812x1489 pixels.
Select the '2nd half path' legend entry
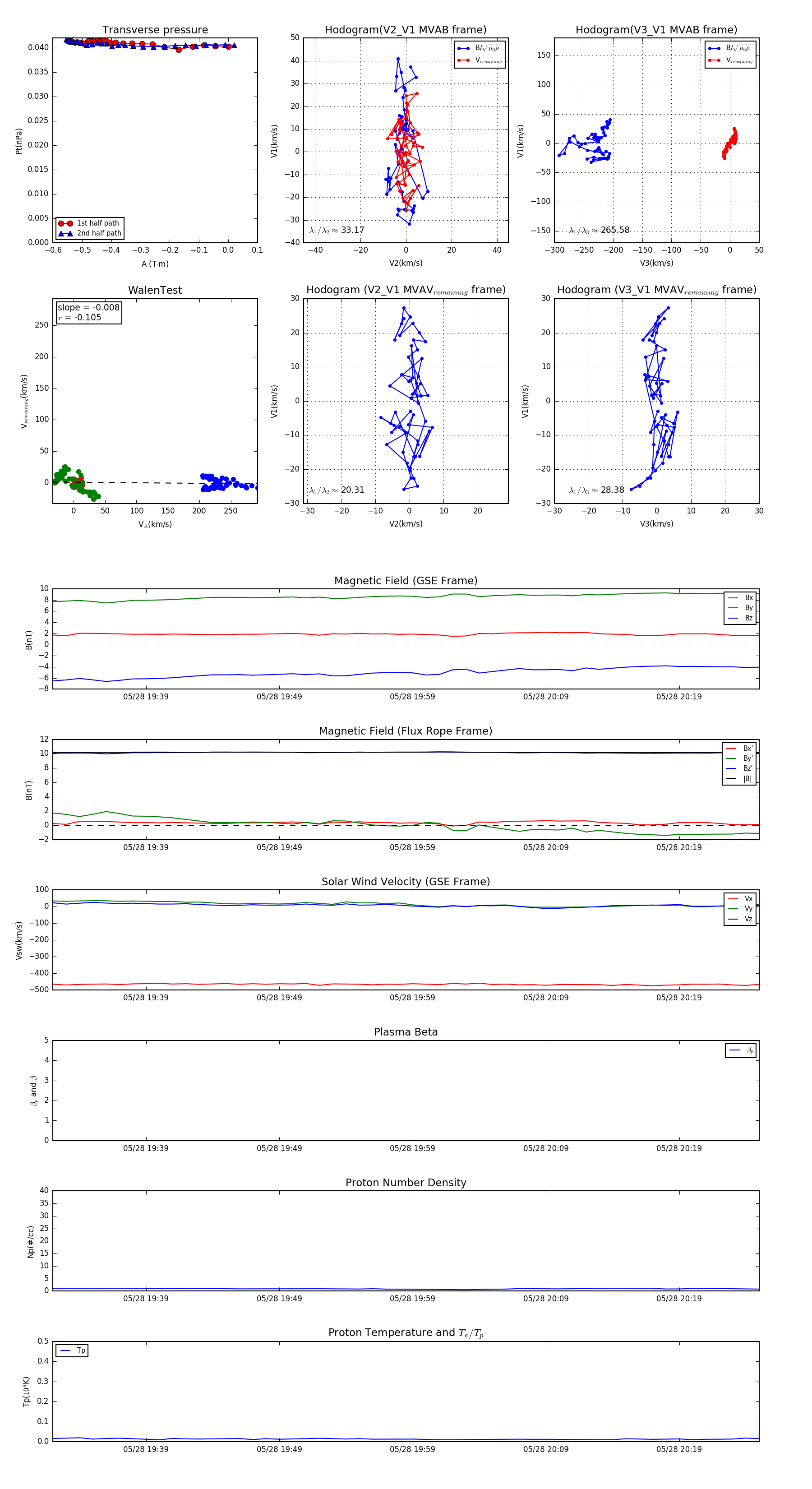pyautogui.click(x=90, y=234)
